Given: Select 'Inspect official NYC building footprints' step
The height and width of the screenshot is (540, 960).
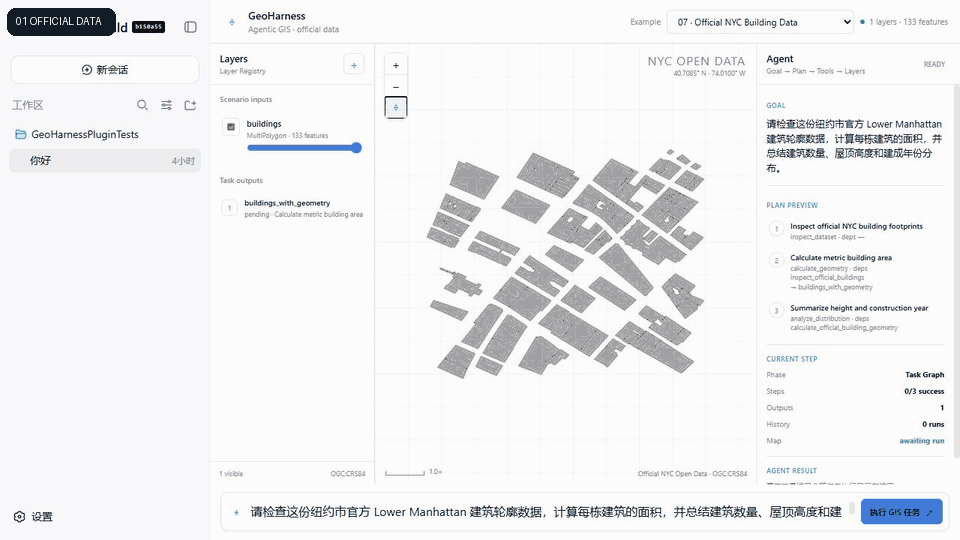Looking at the screenshot, I should (x=856, y=227).
